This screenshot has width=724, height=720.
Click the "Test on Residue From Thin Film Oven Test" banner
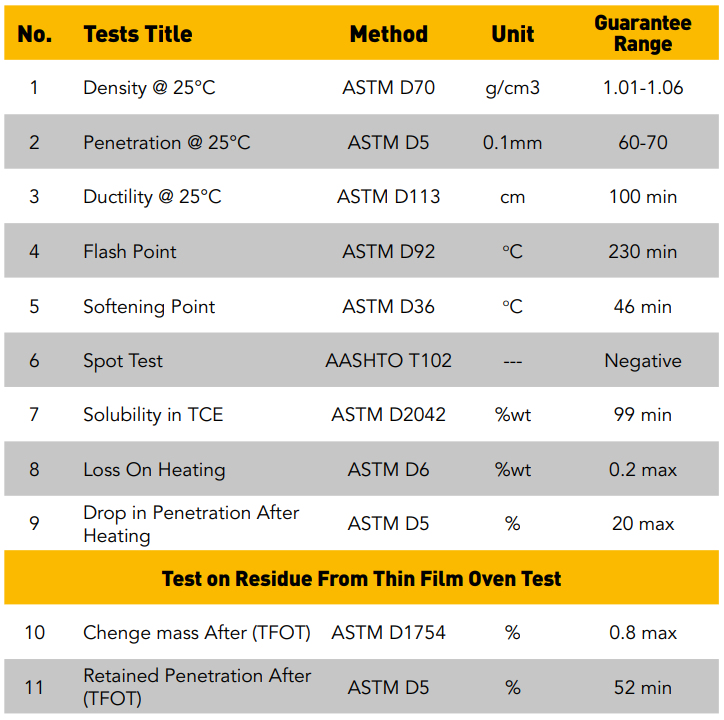(x=361, y=578)
